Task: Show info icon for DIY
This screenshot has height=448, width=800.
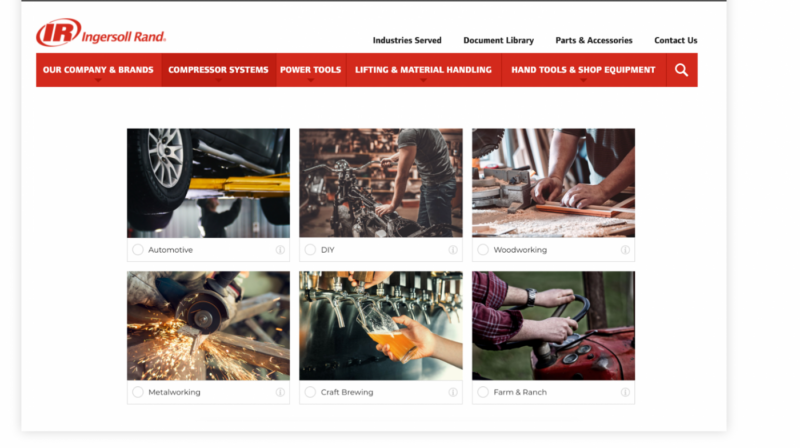Action: click(x=453, y=250)
